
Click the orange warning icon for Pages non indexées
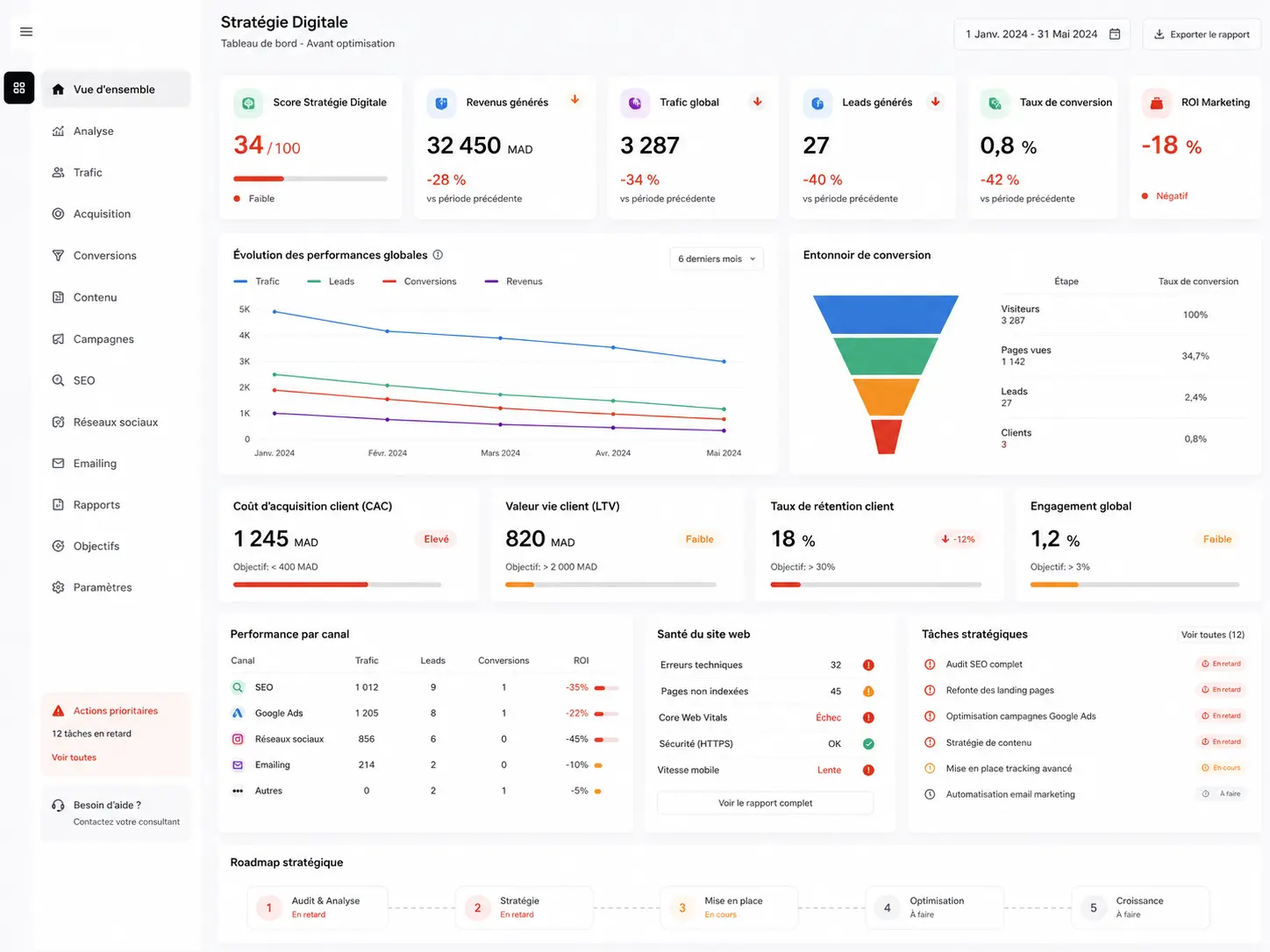point(868,692)
